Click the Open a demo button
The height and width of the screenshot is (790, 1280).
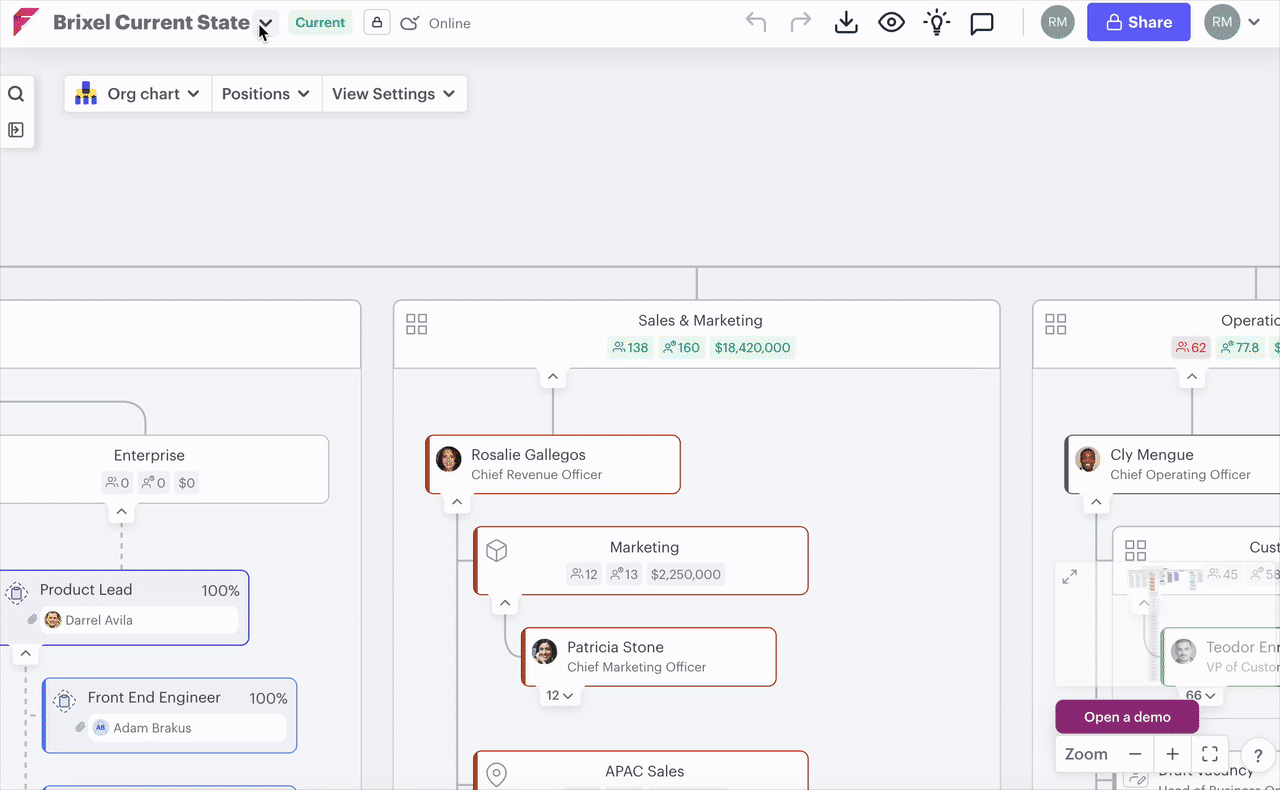click(x=1126, y=717)
